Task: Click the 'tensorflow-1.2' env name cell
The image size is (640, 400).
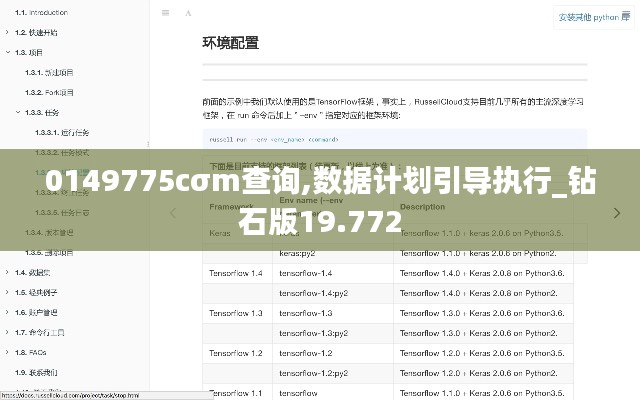Action: point(333,353)
